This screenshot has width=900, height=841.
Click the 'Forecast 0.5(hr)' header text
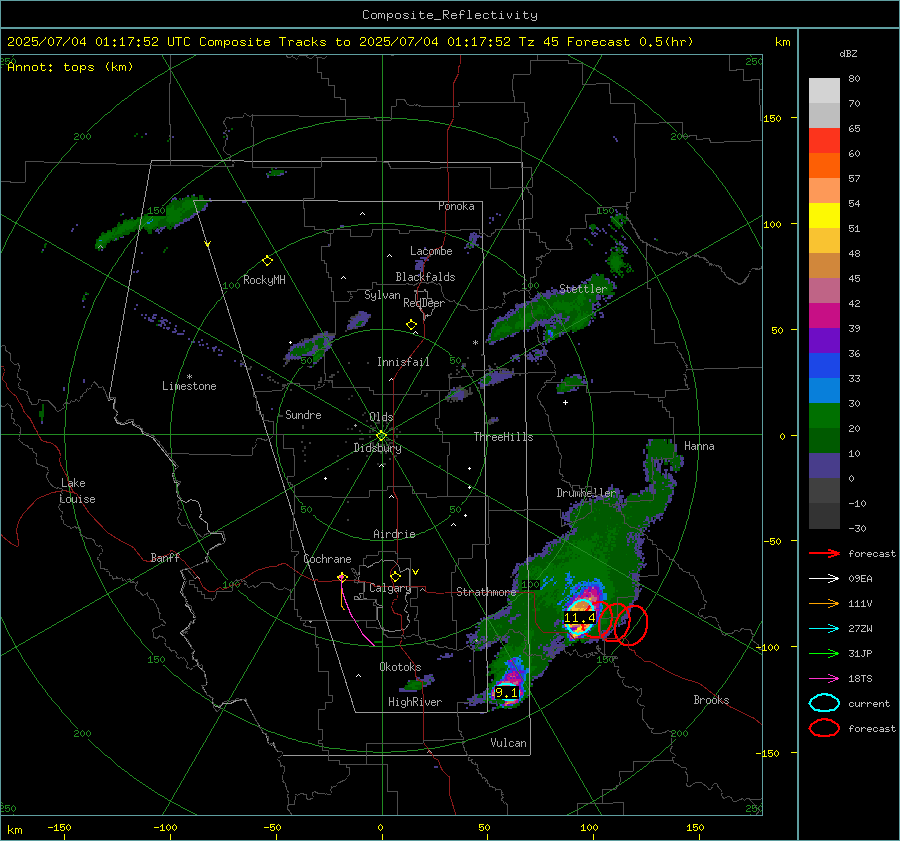pos(630,42)
